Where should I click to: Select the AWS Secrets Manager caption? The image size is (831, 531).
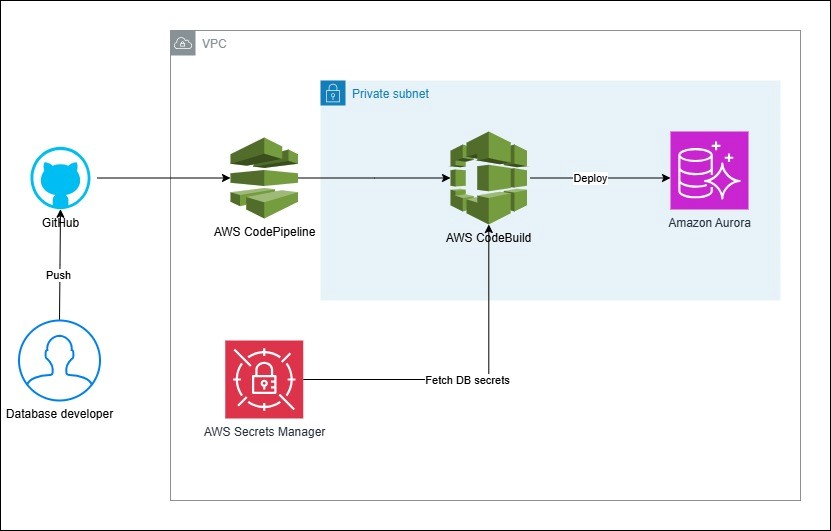click(x=264, y=432)
